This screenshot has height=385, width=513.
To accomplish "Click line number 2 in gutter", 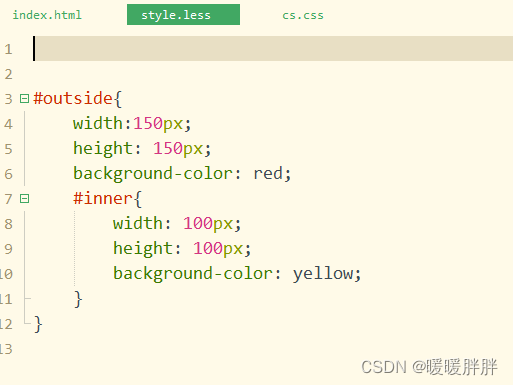I will coord(9,74).
